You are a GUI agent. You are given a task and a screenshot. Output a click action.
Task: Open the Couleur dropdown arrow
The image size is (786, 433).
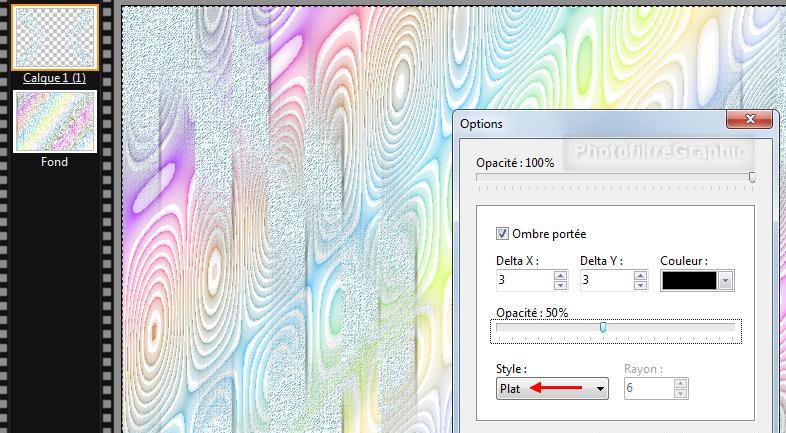[726, 281]
